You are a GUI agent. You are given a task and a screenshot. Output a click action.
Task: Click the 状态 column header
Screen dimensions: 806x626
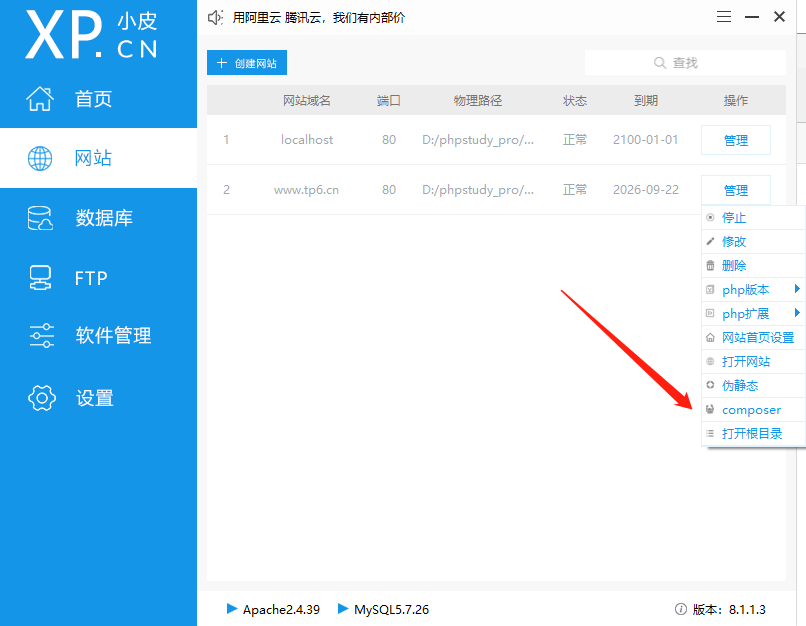point(575,100)
